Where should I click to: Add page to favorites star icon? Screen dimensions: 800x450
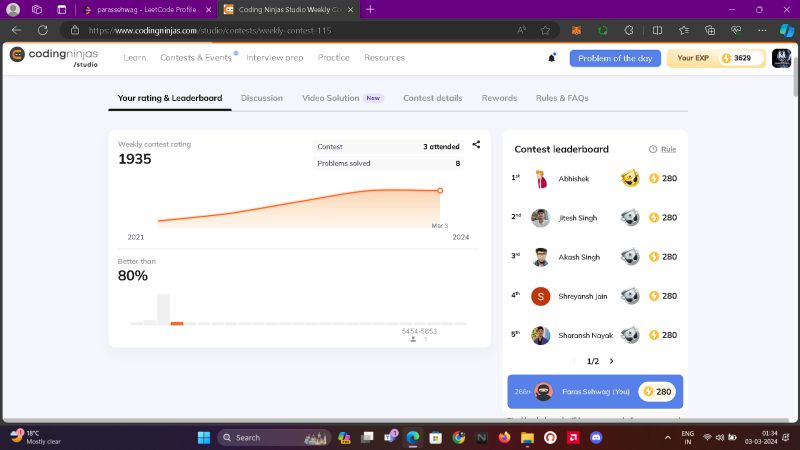pos(545,31)
